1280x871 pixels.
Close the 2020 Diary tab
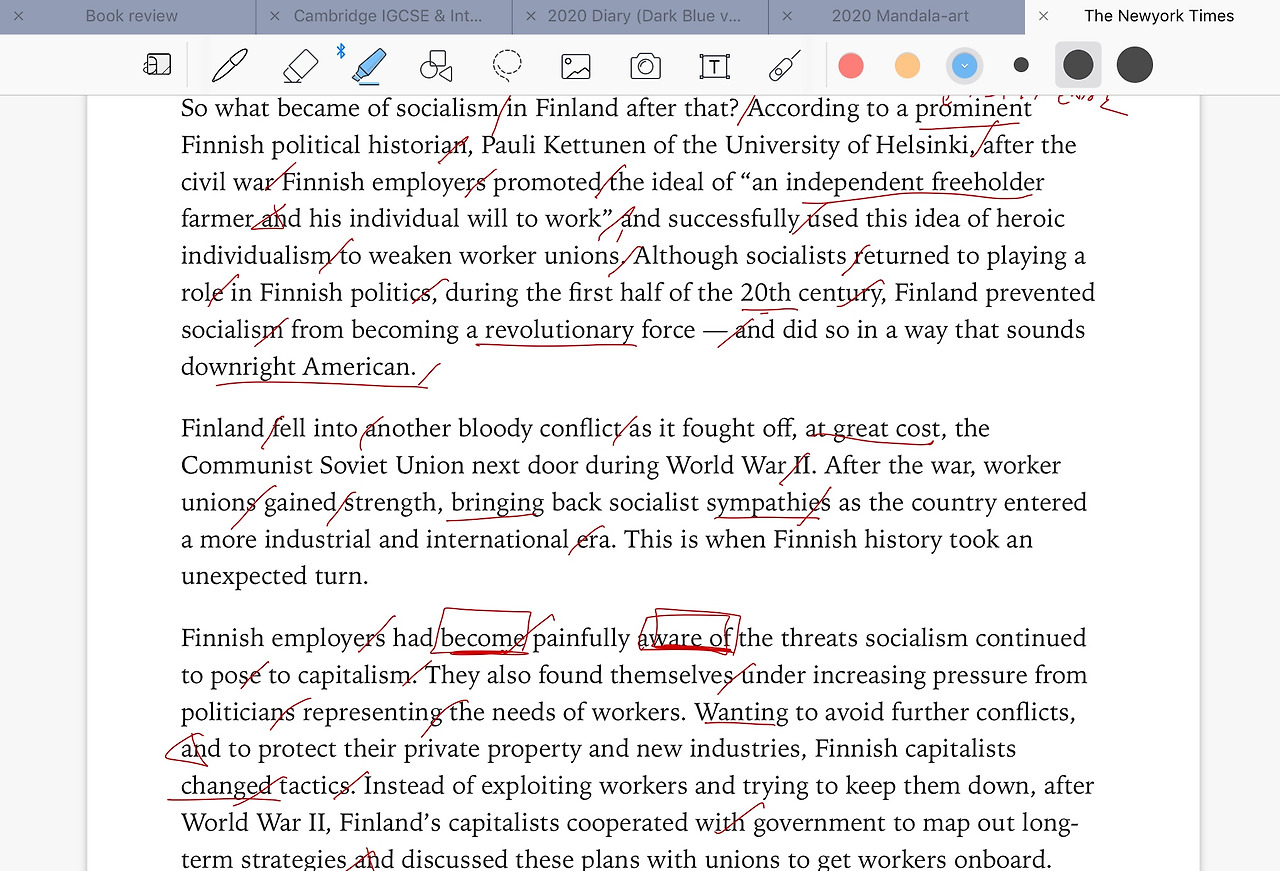tap(530, 16)
